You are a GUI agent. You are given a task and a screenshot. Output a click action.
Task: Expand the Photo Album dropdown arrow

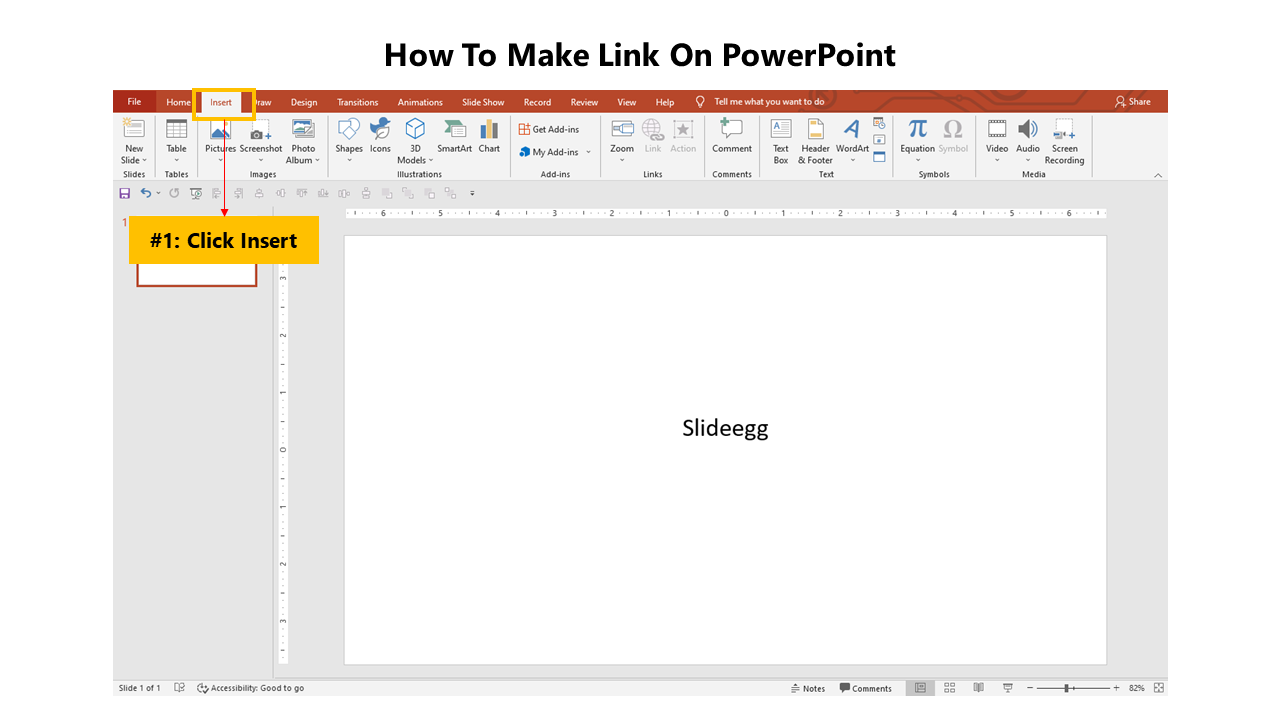pos(317,160)
